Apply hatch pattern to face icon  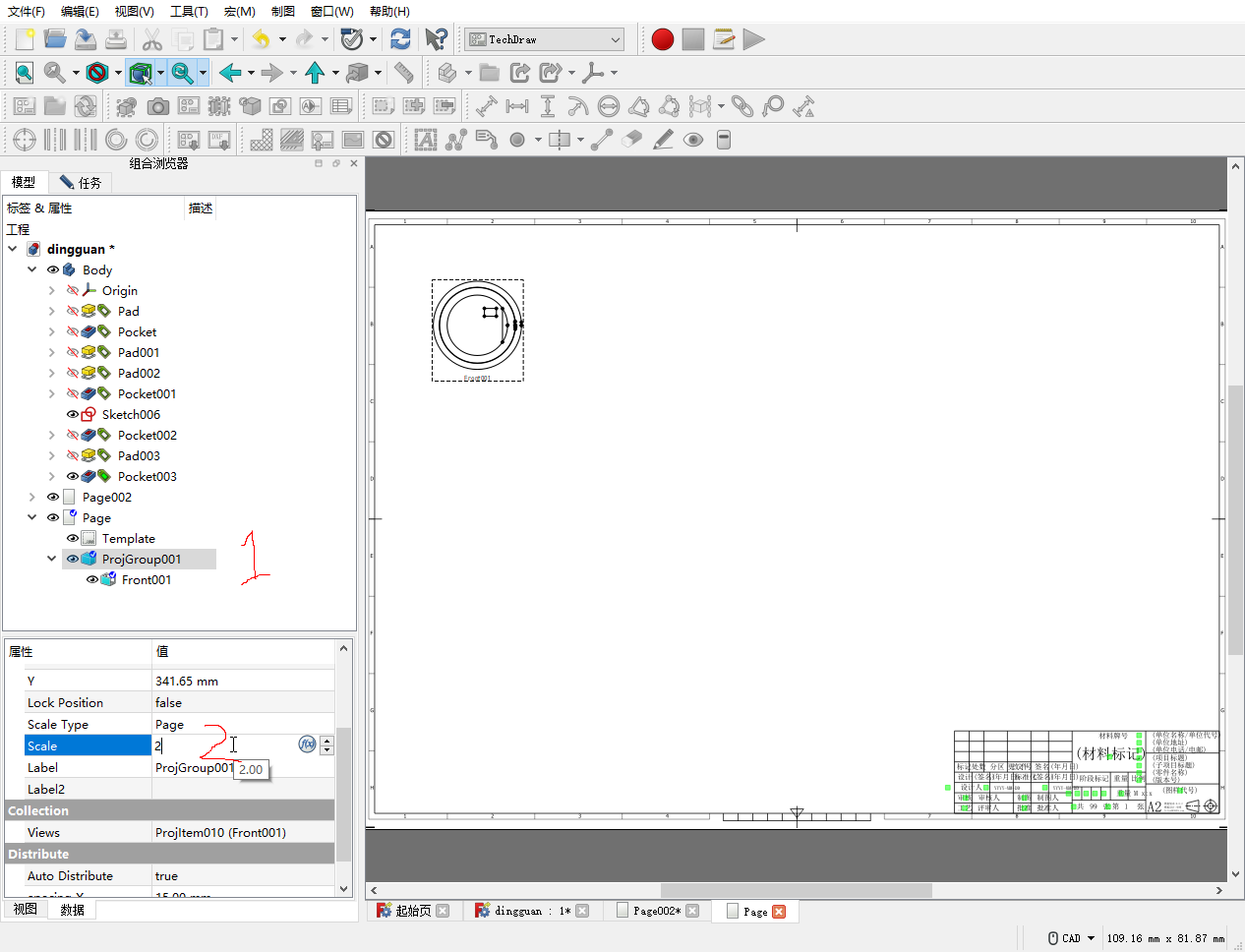pos(262,140)
